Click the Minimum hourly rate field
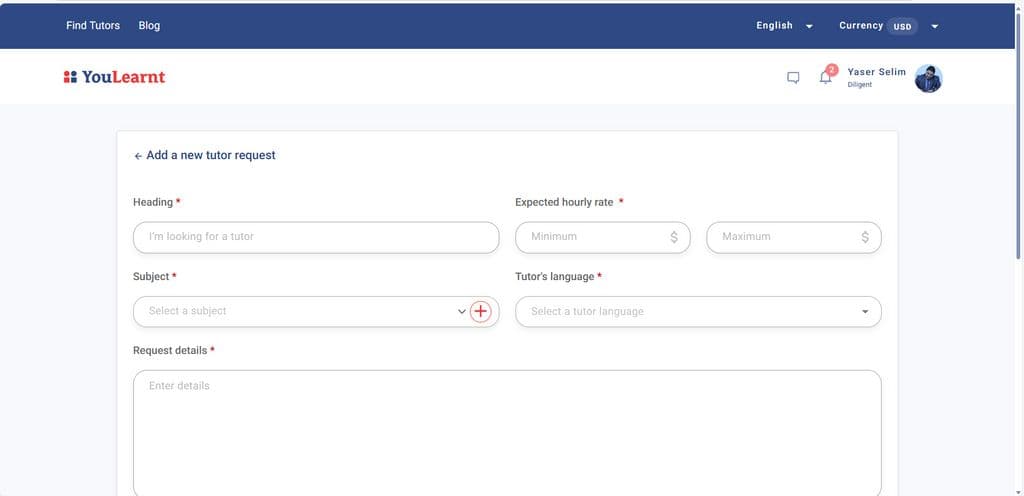 tap(603, 238)
